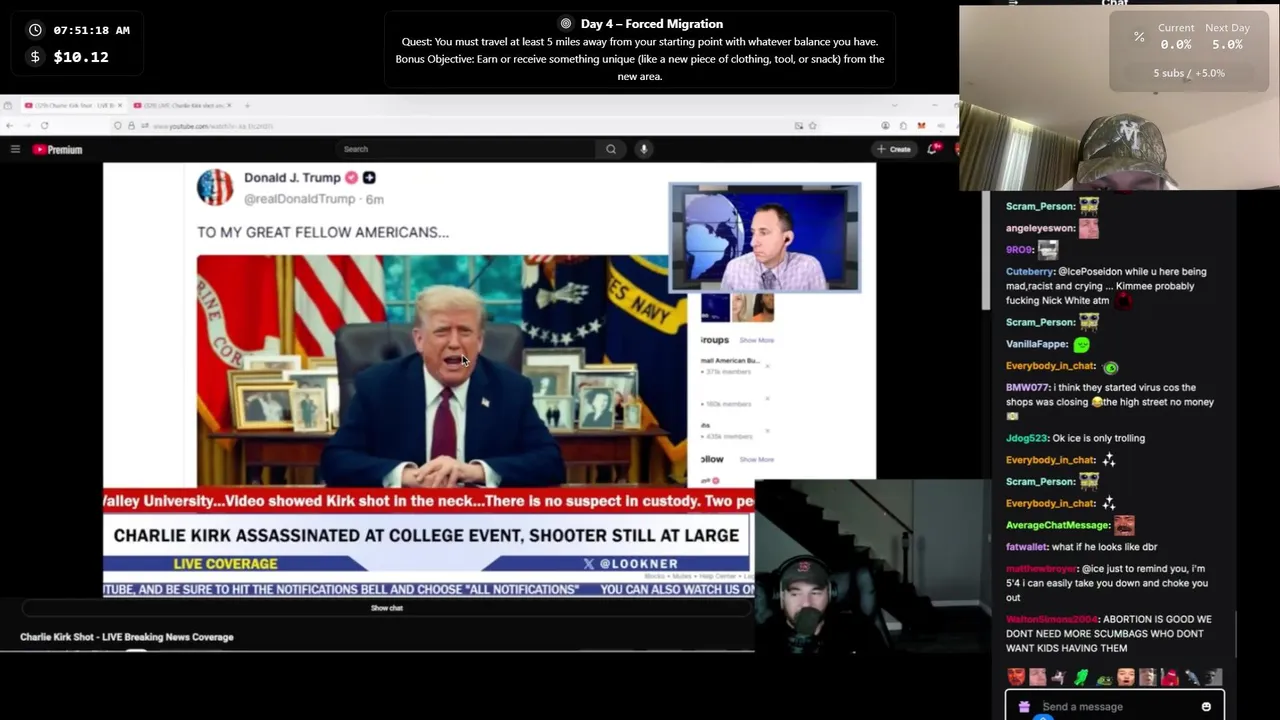Open the tab list dropdown chevron
The image size is (1280, 720).
pos(895,105)
